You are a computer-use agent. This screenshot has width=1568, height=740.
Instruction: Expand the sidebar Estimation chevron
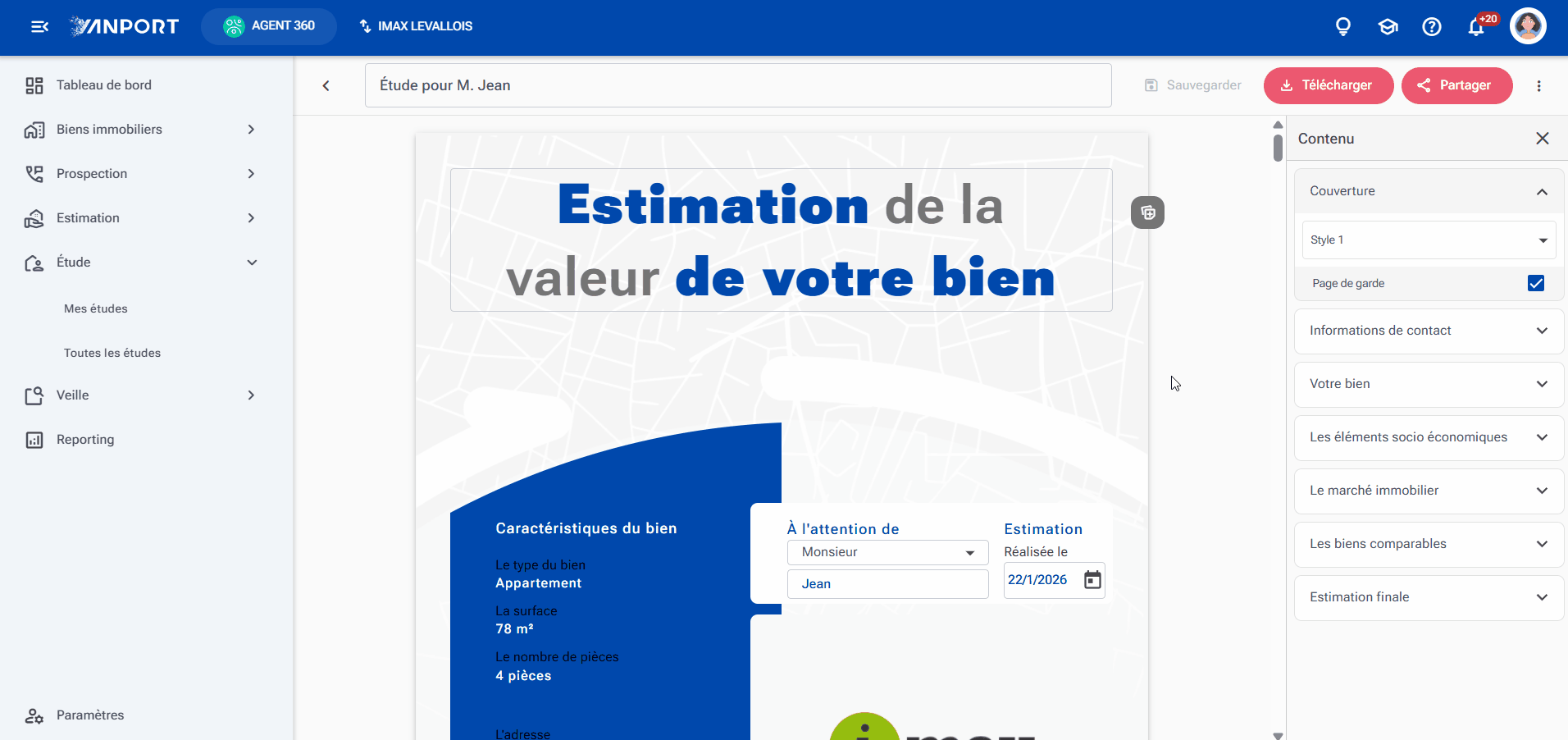click(x=252, y=218)
